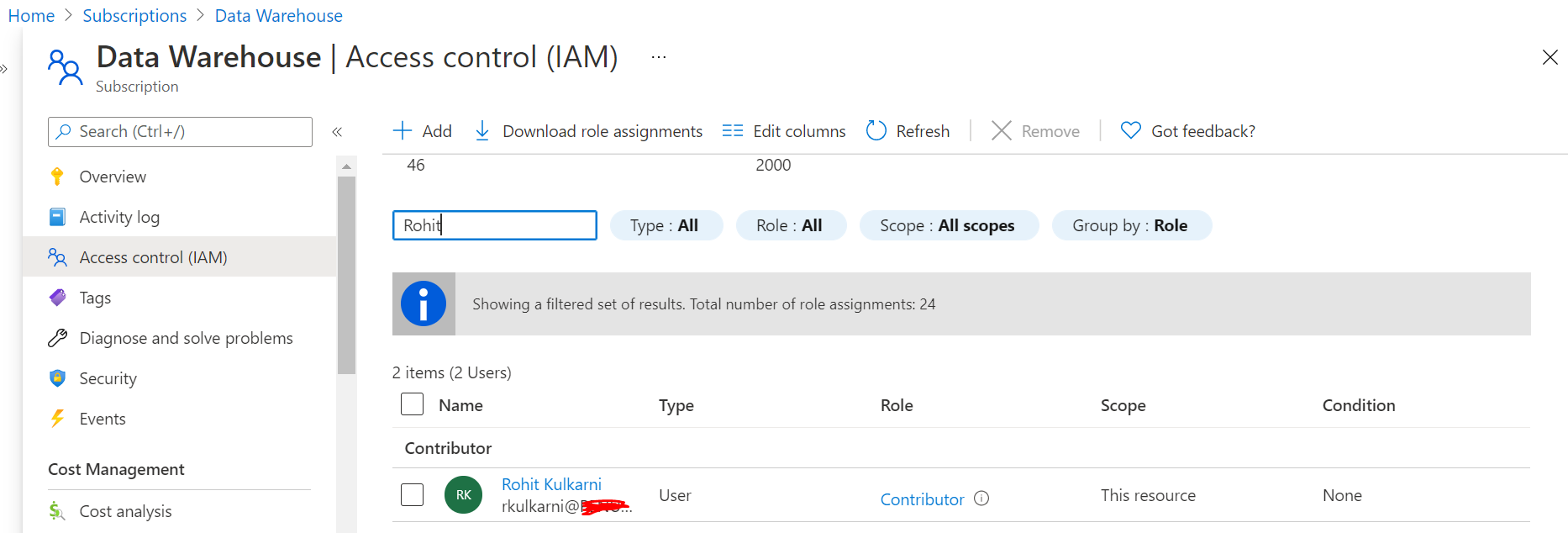The width and height of the screenshot is (1568, 533).
Task: Open Rohit Kulkarni user link
Action: click(x=551, y=484)
